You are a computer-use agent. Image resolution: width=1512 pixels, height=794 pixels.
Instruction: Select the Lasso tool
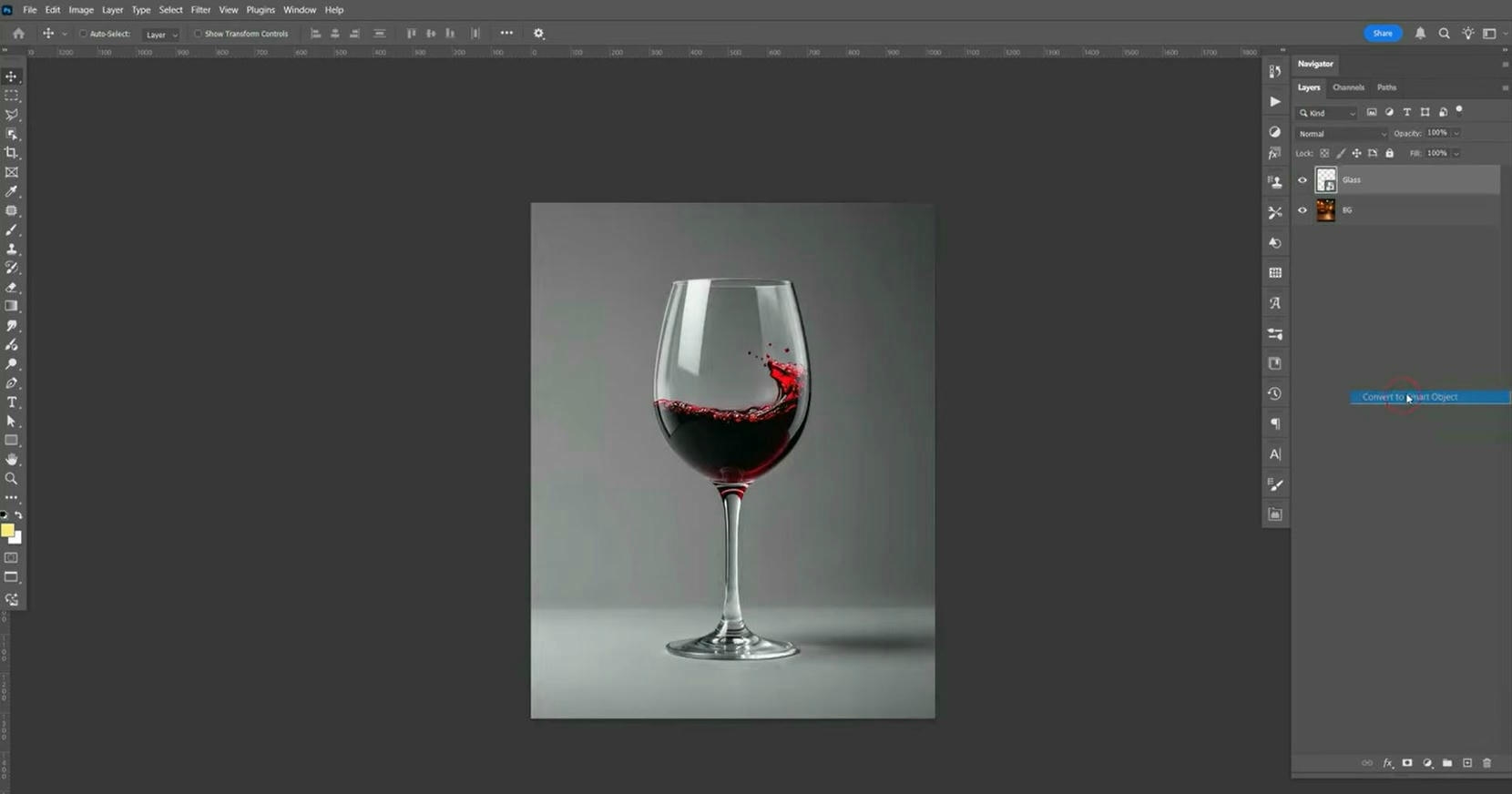click(12, 115)
